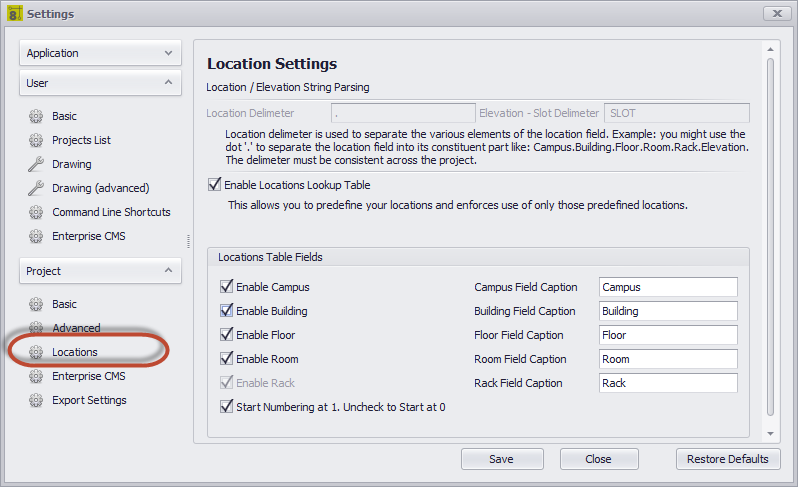This screenshot has width=798, height=487.
Task: Click the Building Field Caption input
Action: tap(668, 311)
